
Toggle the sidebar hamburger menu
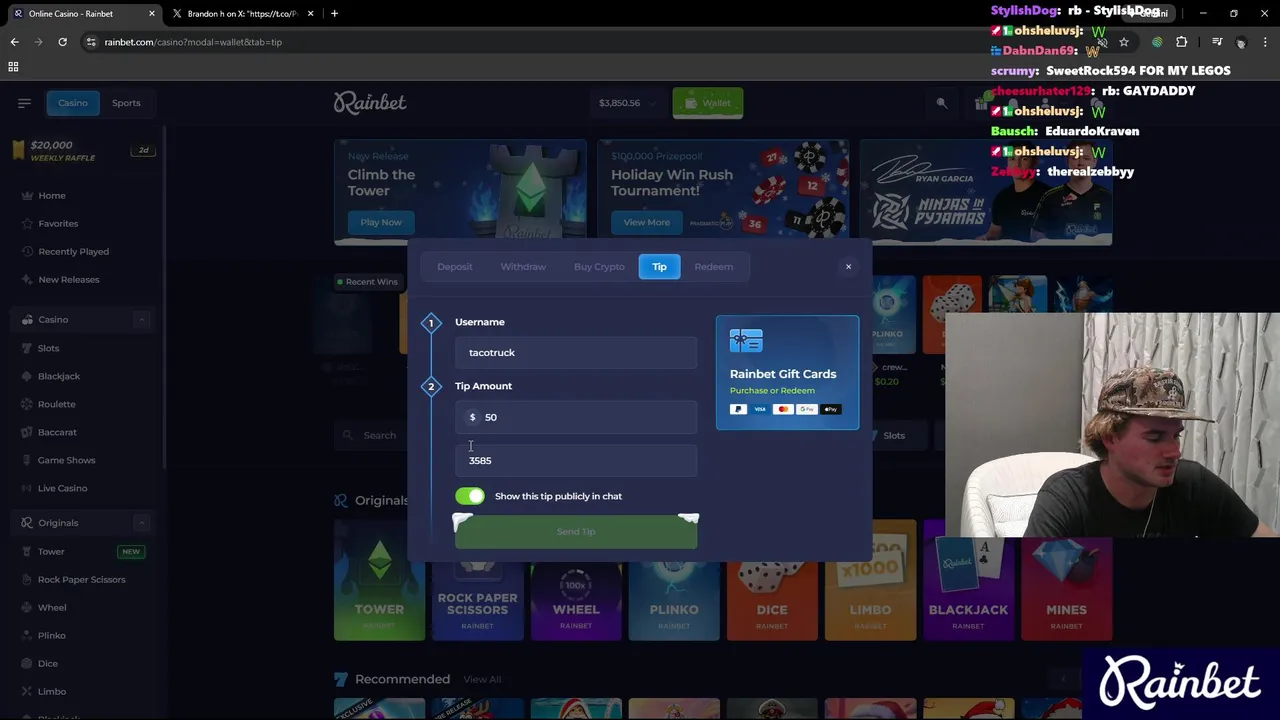(x=24, y=103)
